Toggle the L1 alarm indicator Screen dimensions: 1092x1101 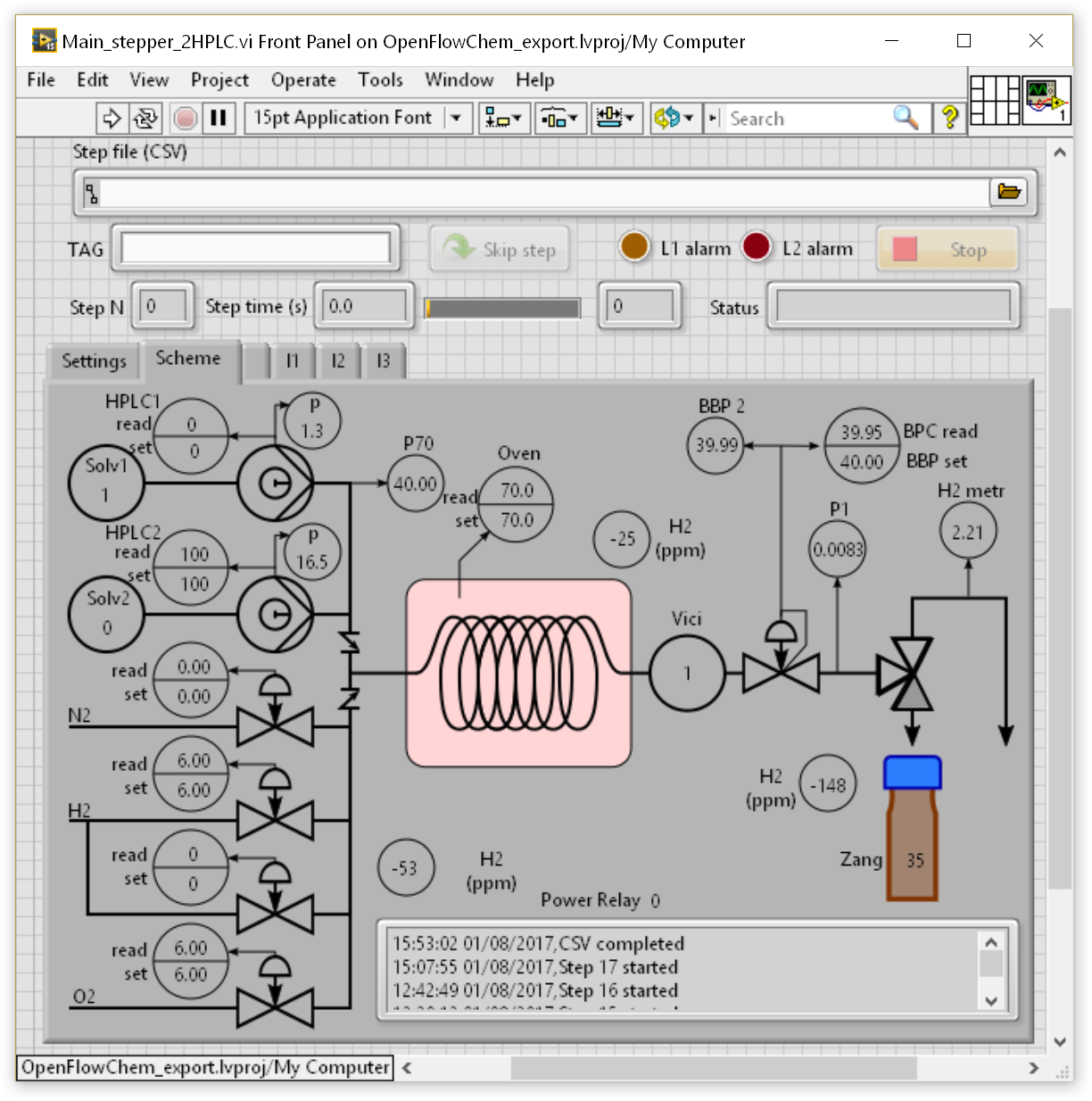(634, 246)
